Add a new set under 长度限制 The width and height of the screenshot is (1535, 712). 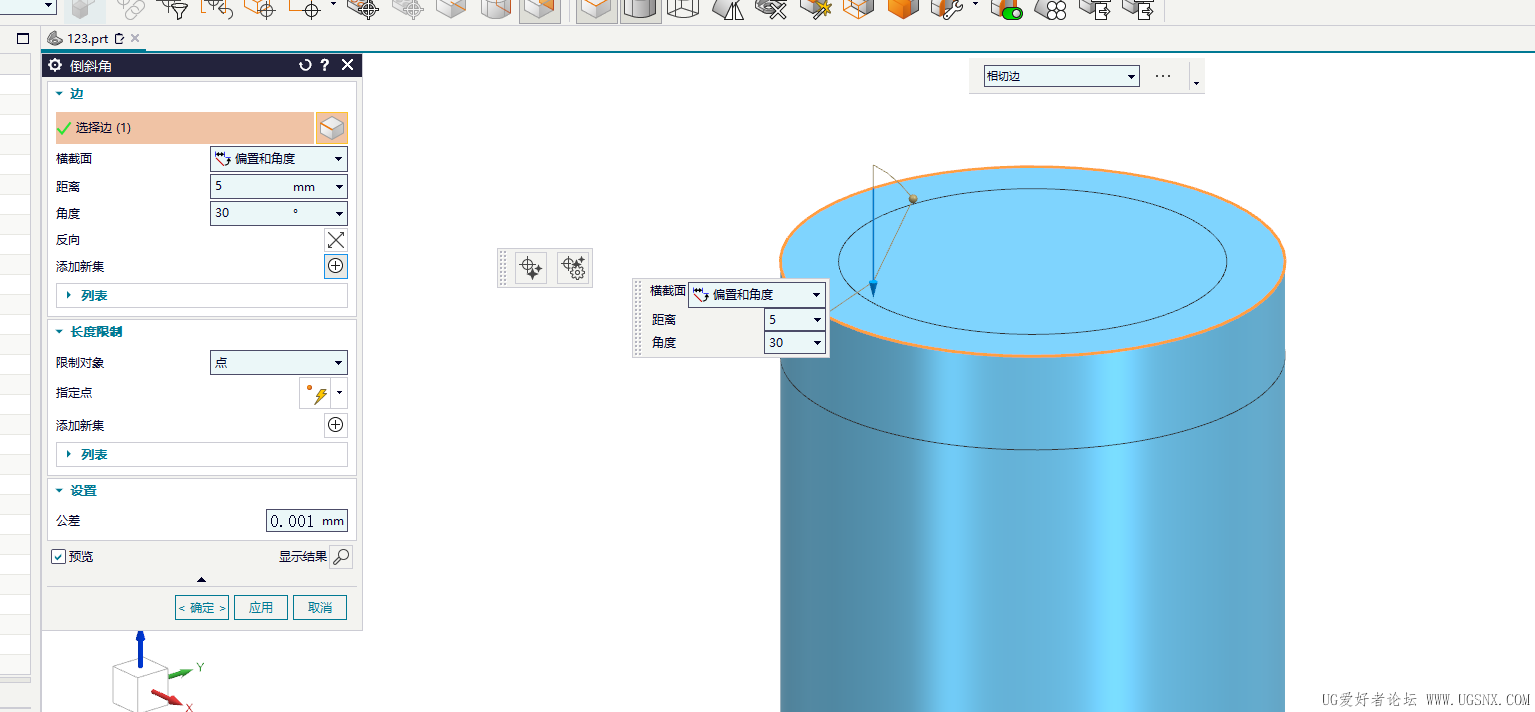tap(336, 425)
